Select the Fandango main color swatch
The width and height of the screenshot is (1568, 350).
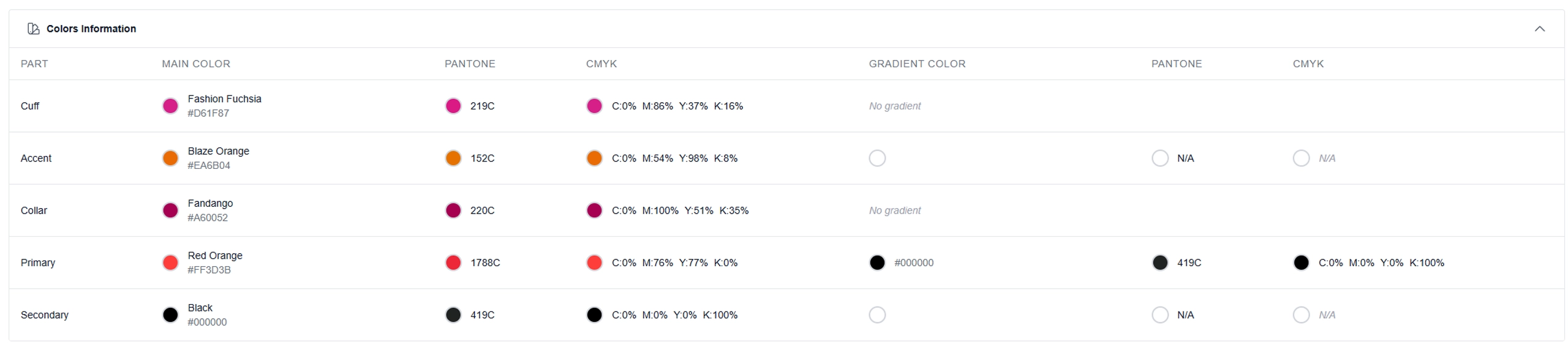(x=170, y=210)
